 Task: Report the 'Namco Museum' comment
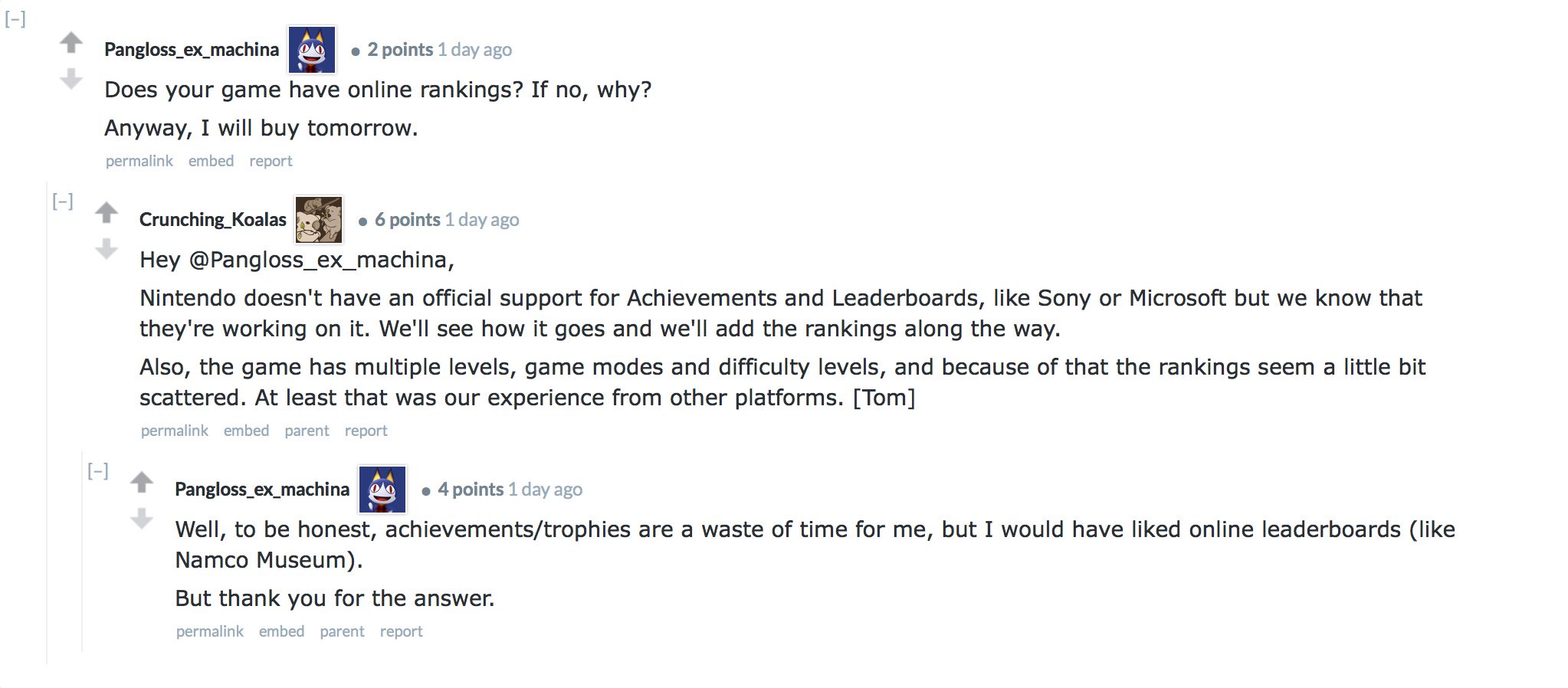tap(401, 631)
